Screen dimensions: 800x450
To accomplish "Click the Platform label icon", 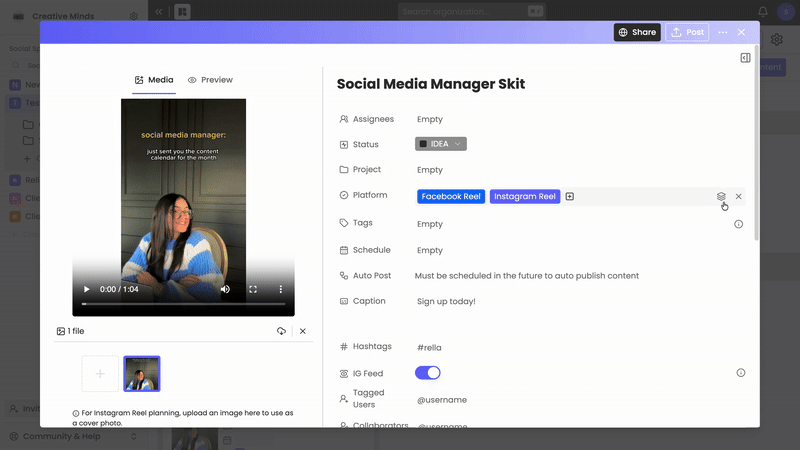I will pos(344,195).
